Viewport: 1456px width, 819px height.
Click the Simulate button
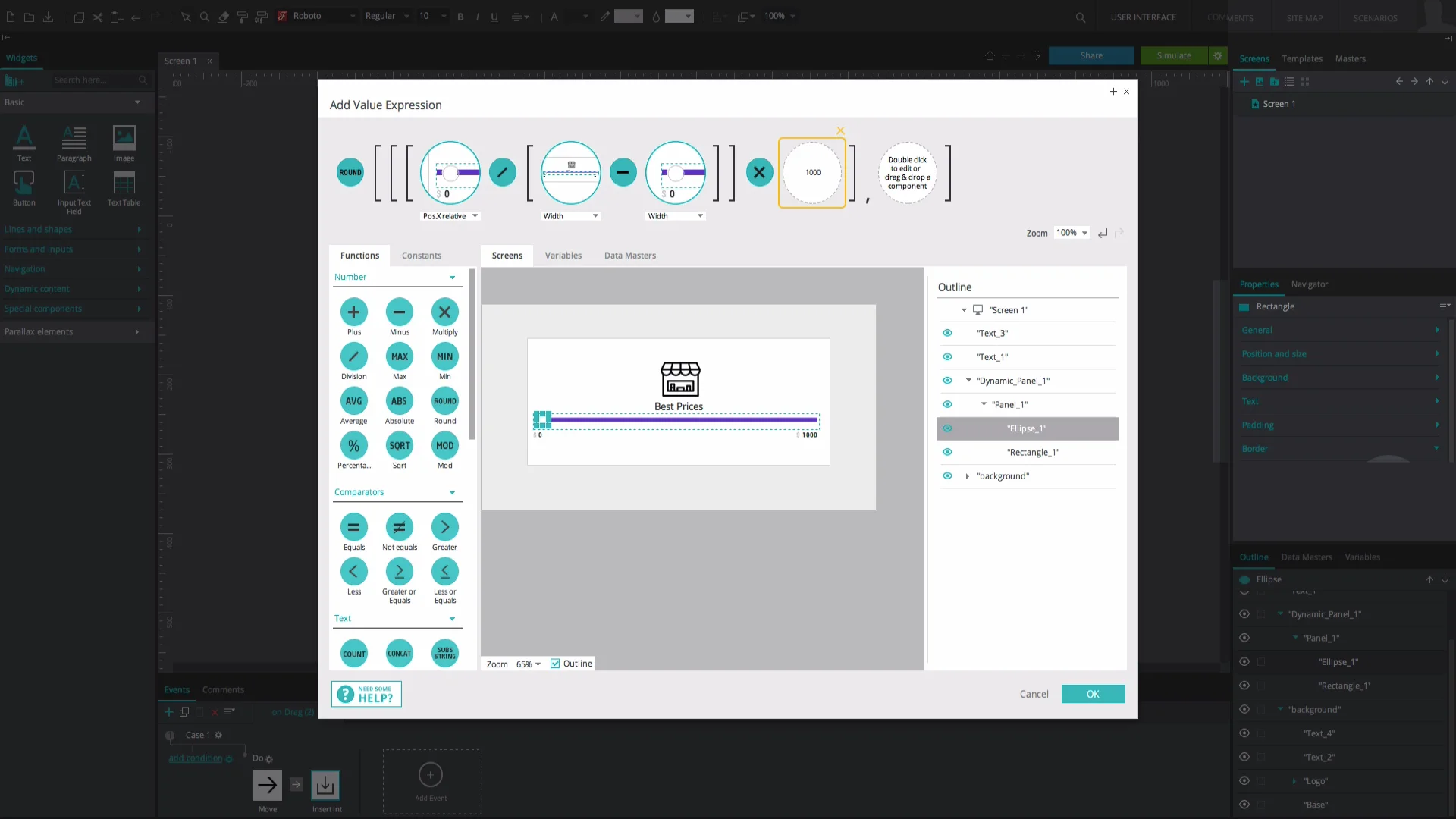click(x=1172, y=55)
